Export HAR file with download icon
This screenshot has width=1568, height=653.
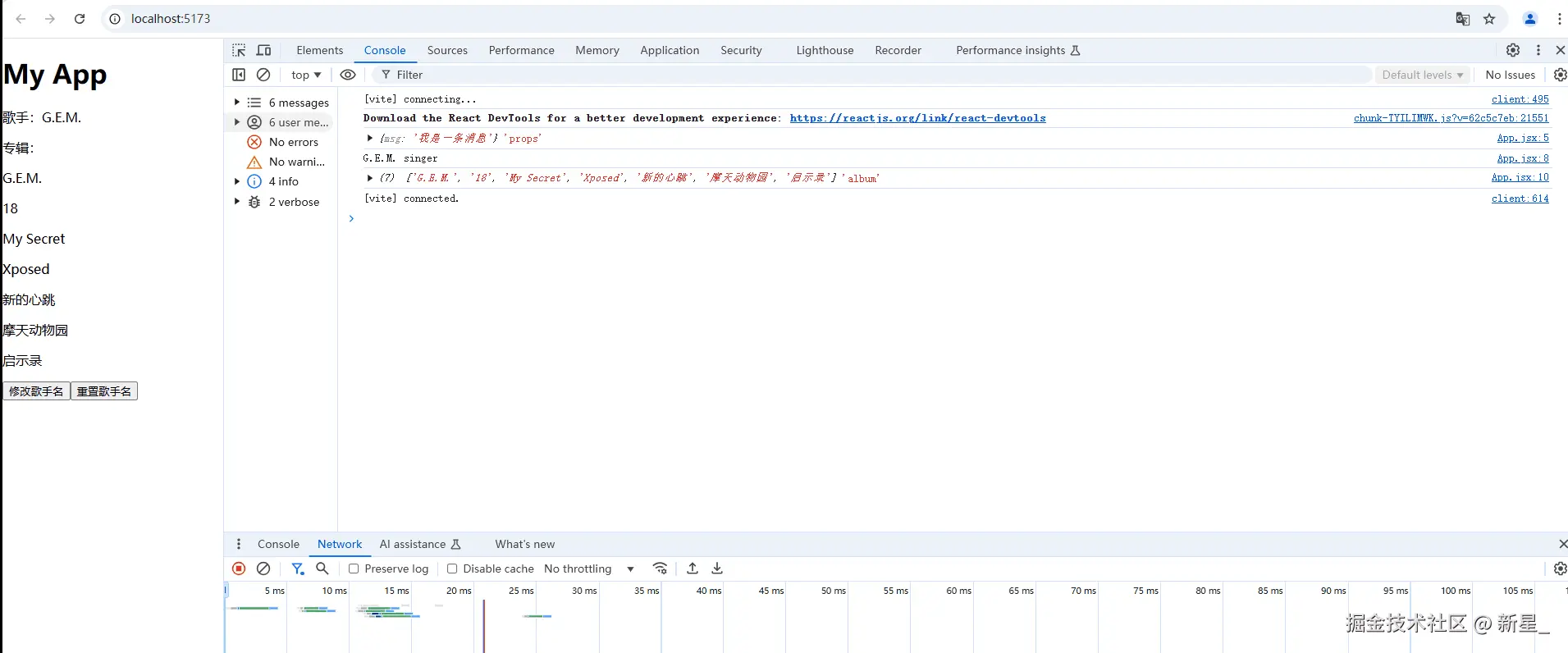(x=717, y=569)
